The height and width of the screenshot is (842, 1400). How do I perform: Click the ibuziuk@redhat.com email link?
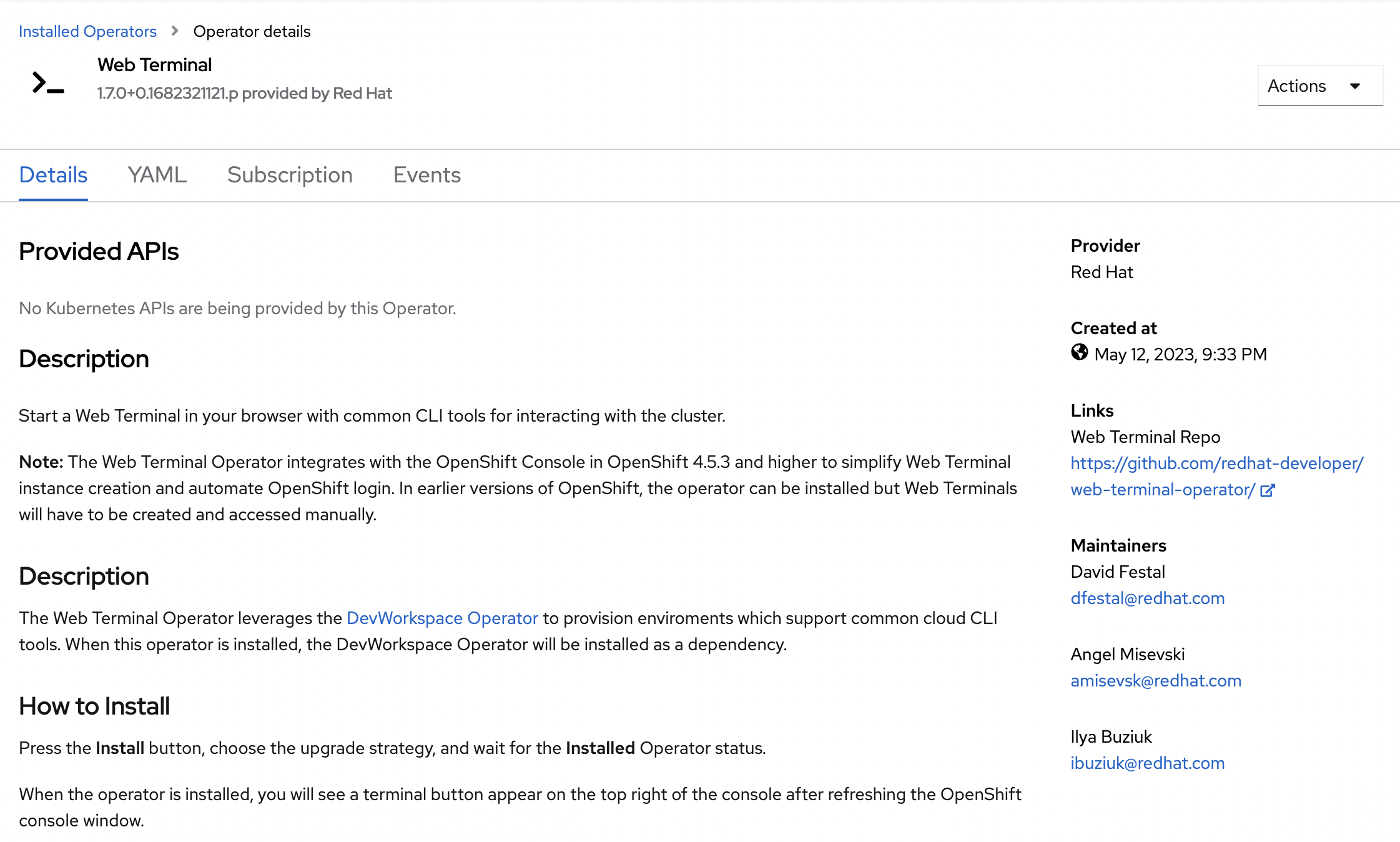click(1147, 763)
